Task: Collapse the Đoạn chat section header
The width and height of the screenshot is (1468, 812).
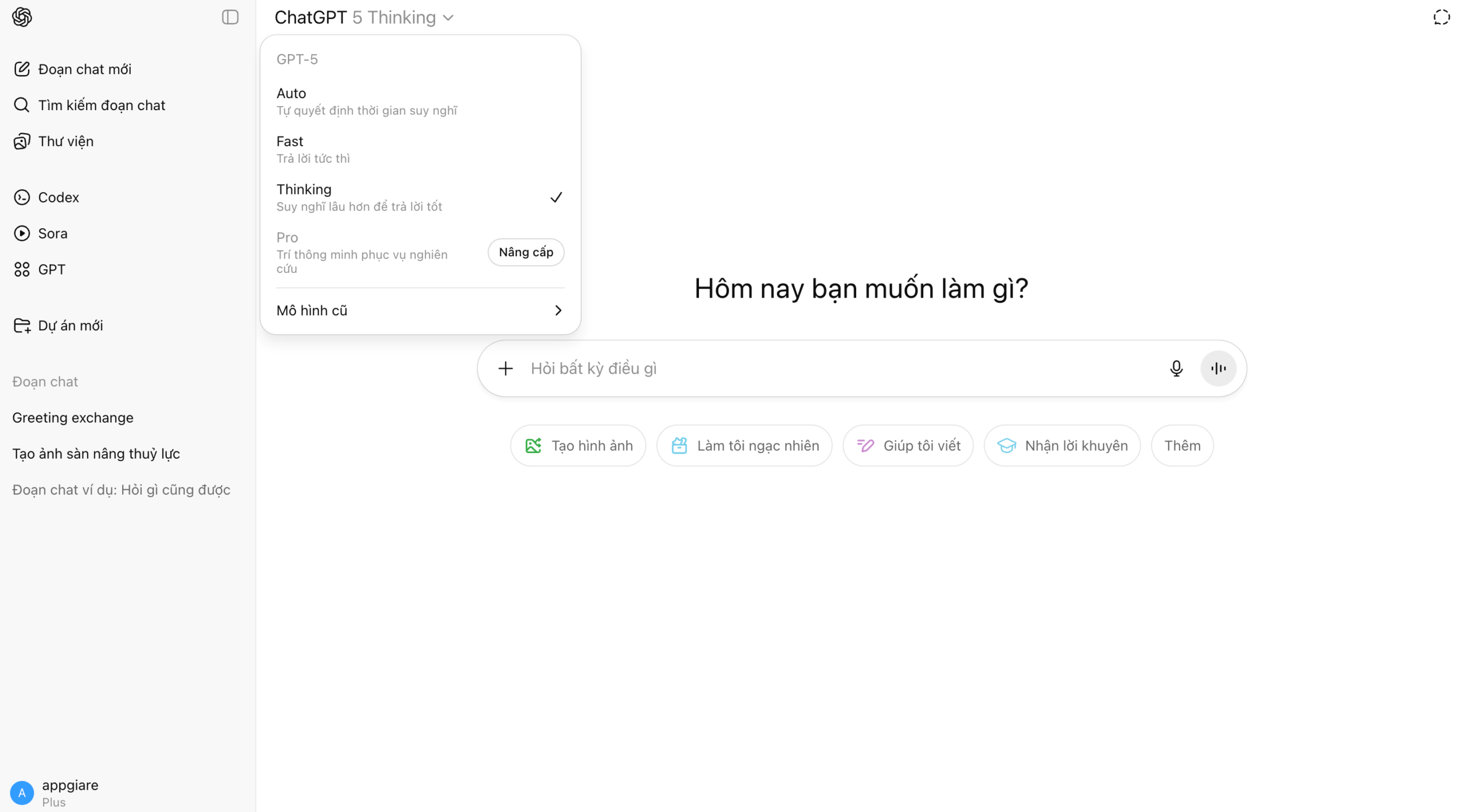Action: [45, 382]
